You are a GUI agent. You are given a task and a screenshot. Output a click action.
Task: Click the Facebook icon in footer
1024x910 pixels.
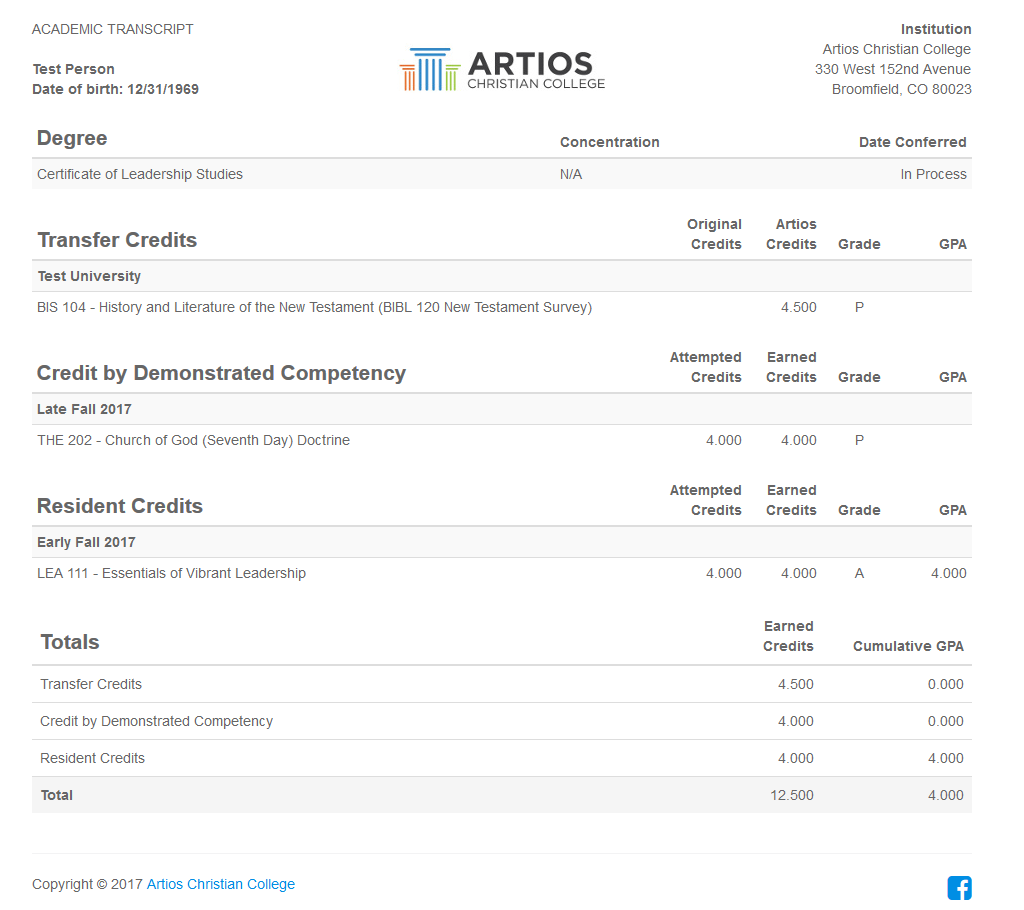959,887
